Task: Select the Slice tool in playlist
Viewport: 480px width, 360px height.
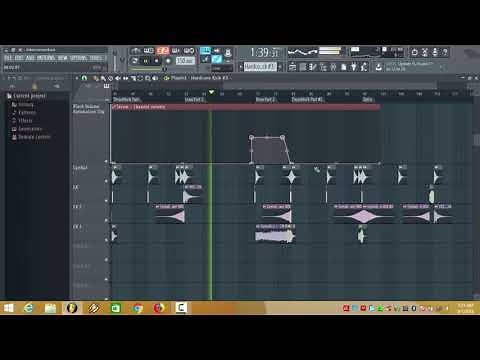Action: pyautogui.click(x=133, y=78)
